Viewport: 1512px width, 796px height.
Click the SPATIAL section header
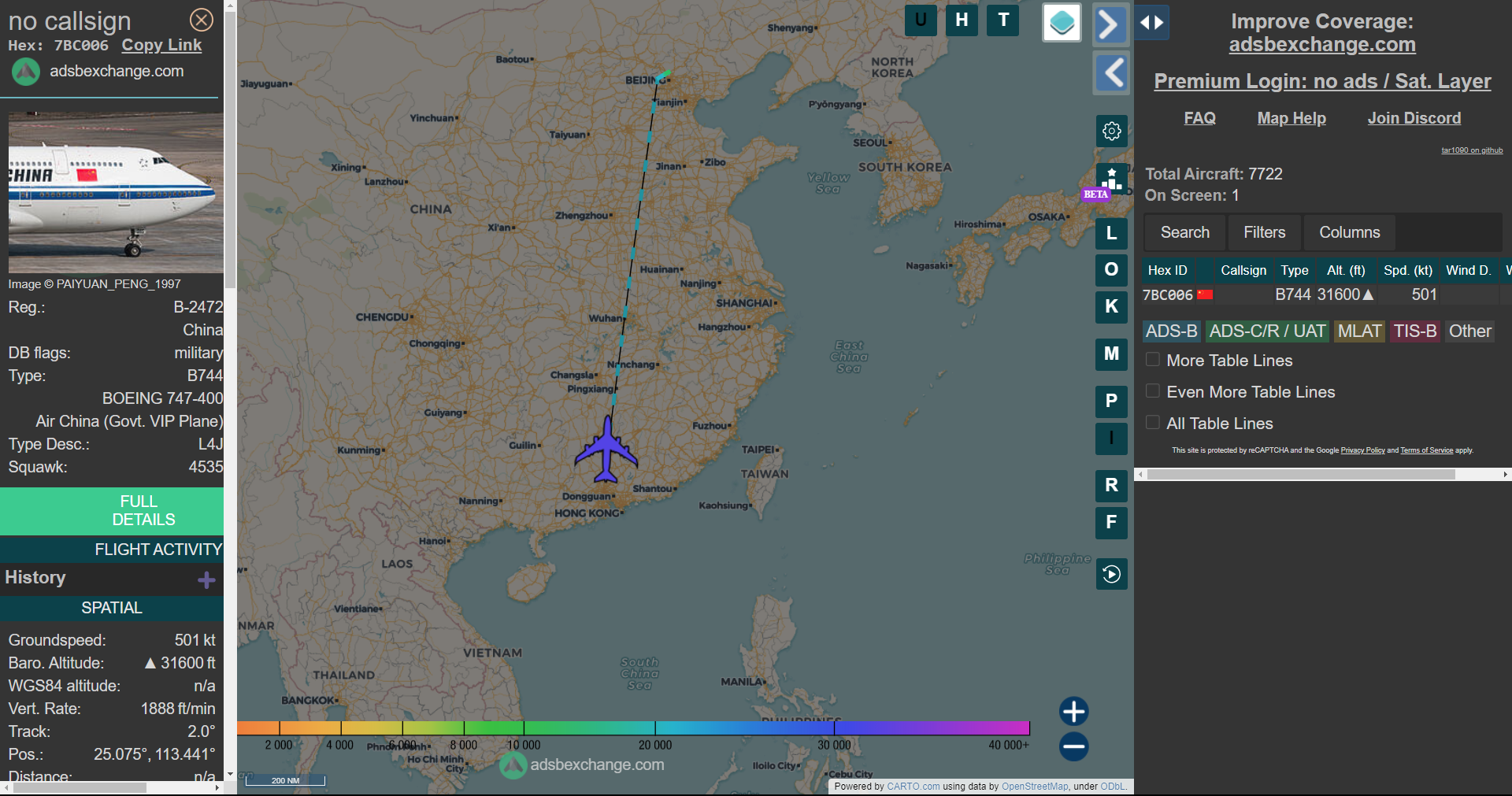(x=112, y=608)
